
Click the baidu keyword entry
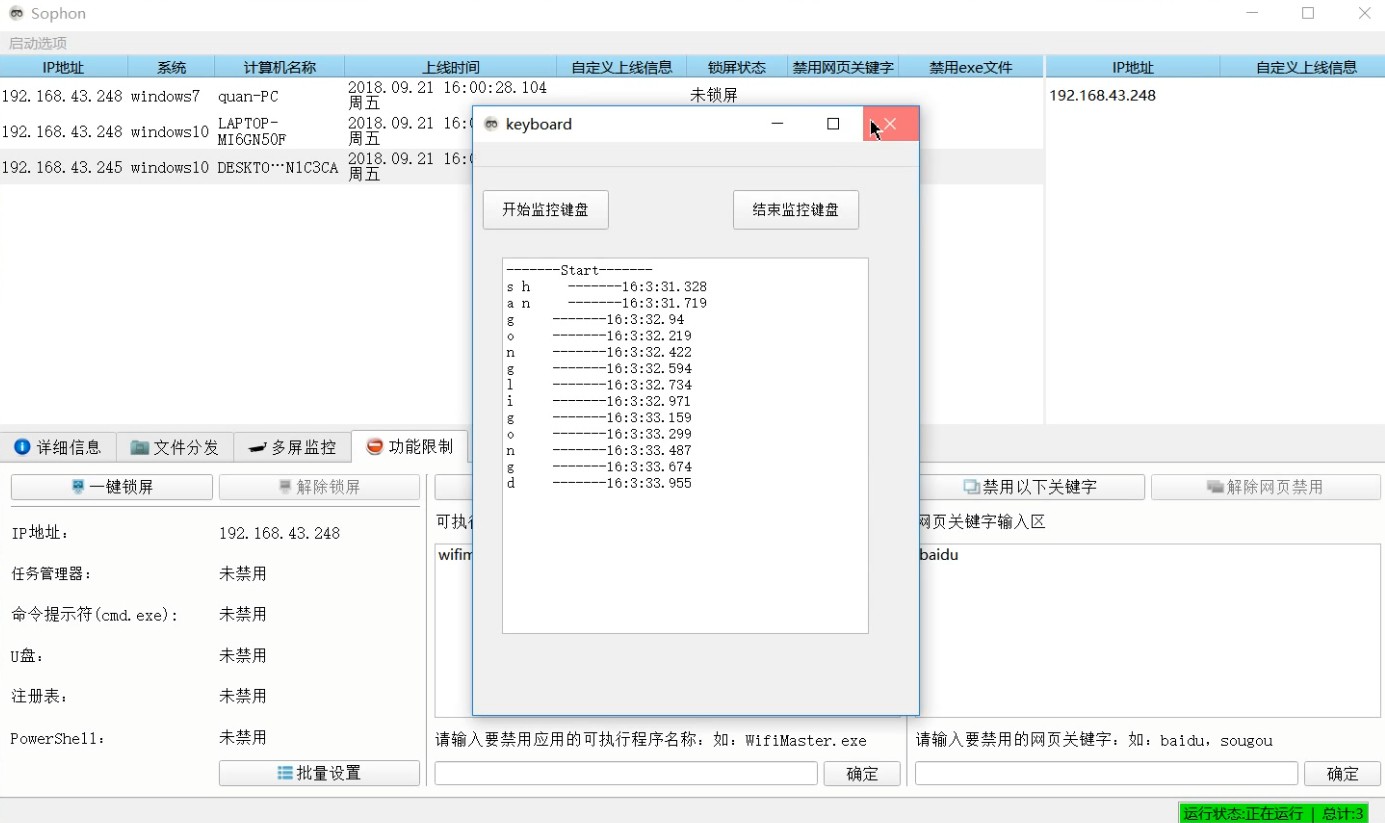coord(938,555)
